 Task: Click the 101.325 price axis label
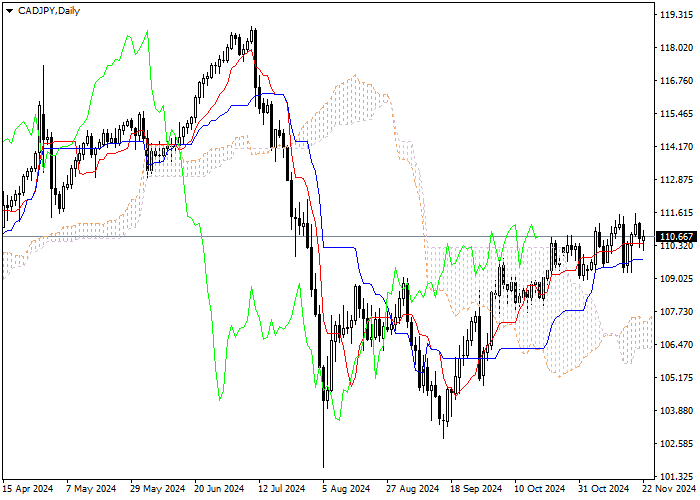(x=676, y=476)
